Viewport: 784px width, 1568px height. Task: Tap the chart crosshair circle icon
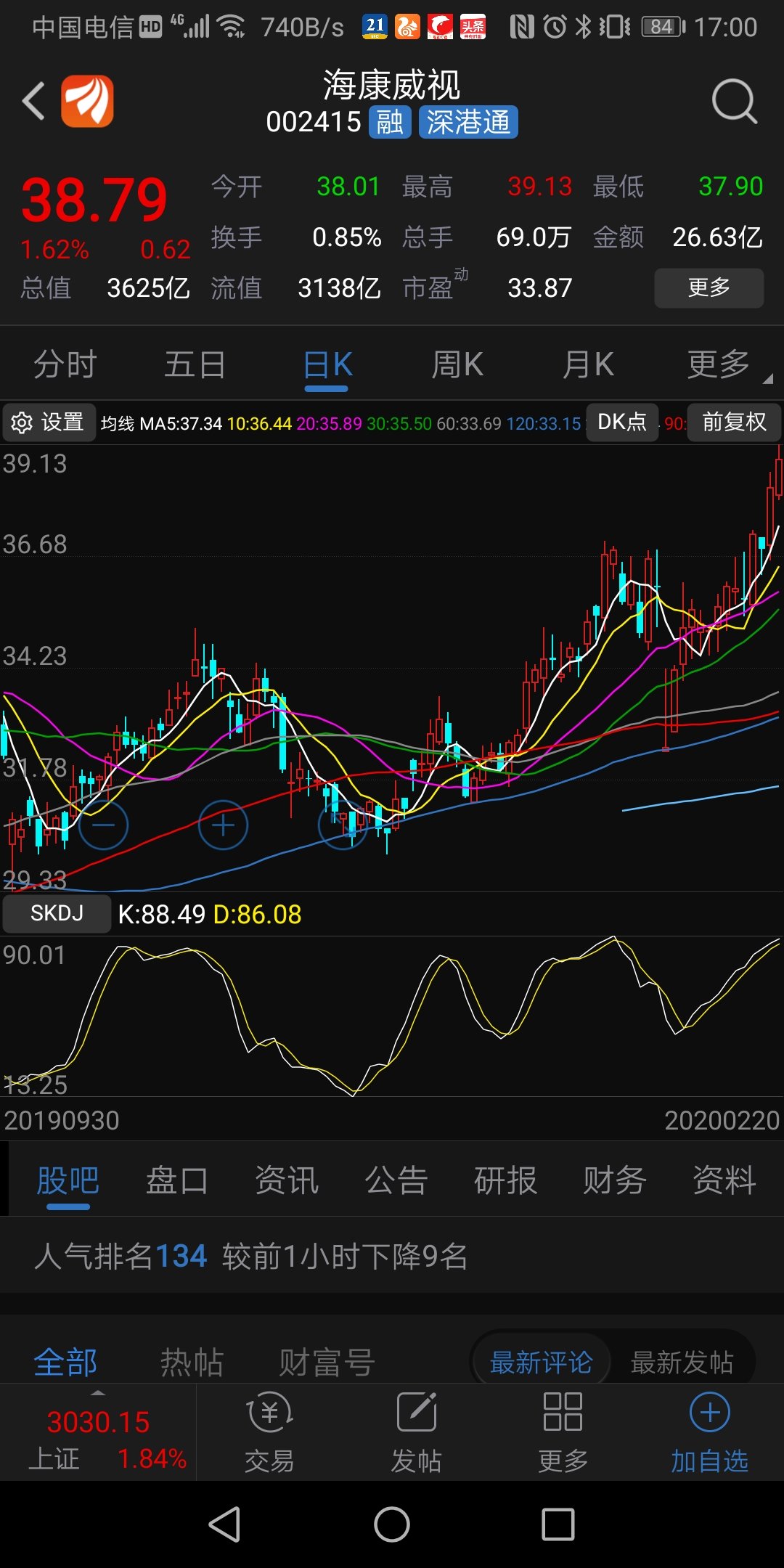343,825
